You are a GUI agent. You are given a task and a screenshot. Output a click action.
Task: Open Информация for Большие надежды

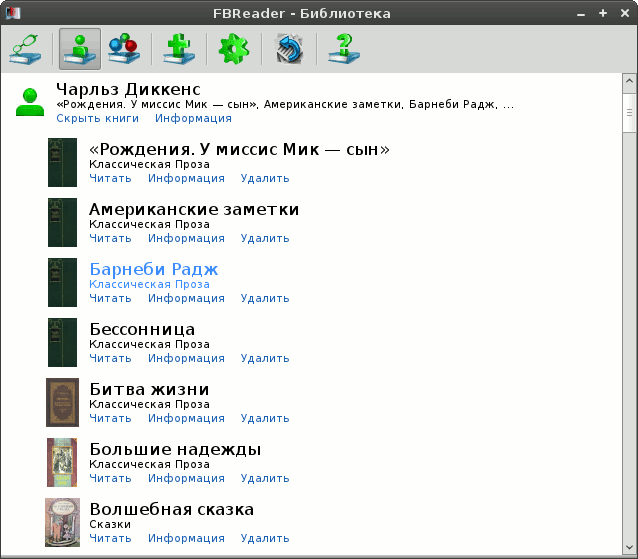point(186,478)
